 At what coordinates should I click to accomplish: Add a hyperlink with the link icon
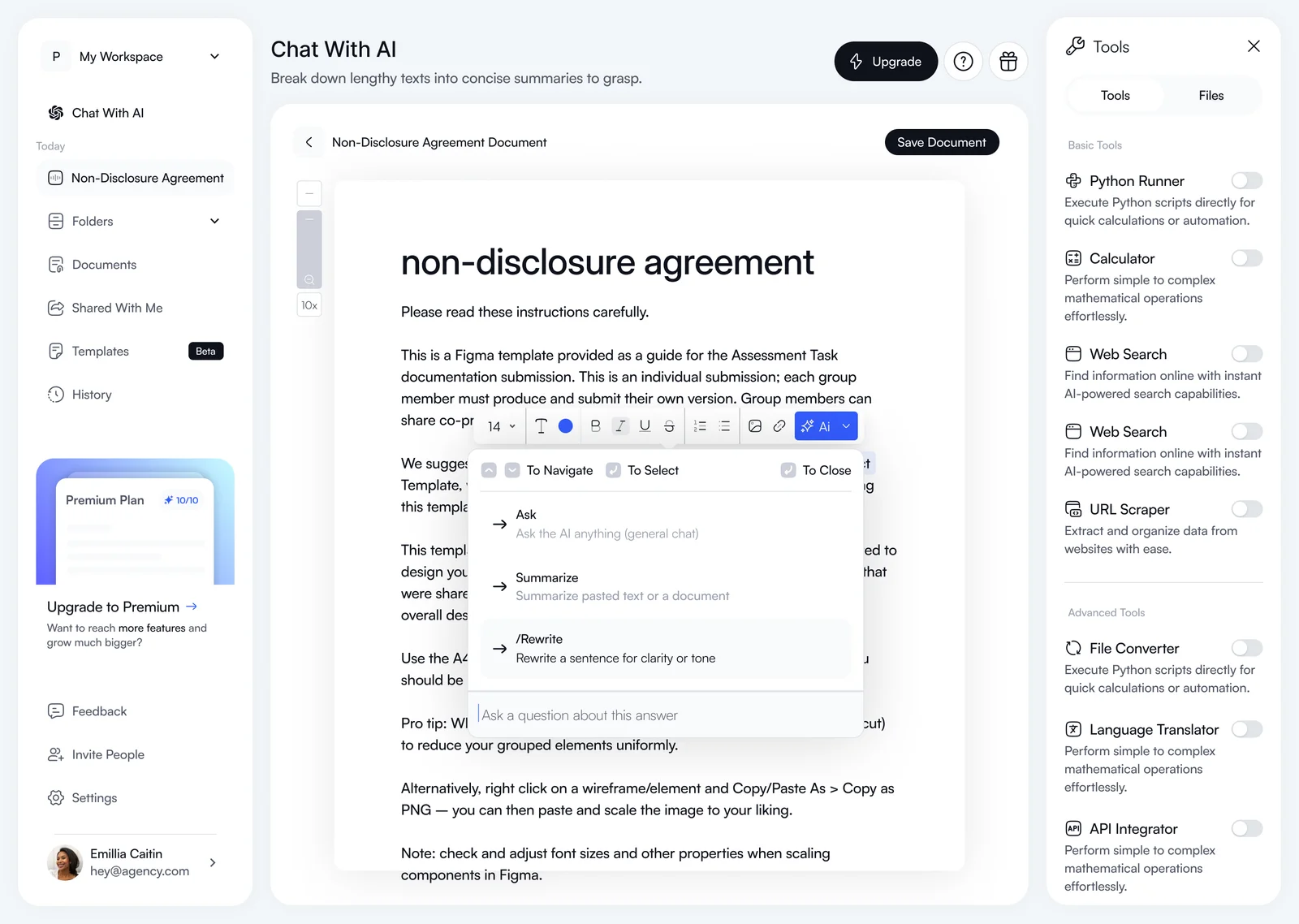coord(779,426)
